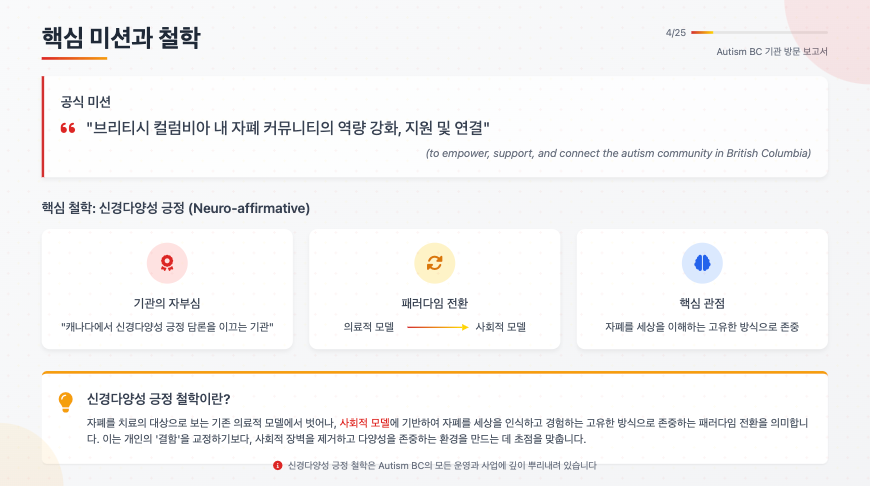Viewport: 870px width, 486px height.
Task: Click the 의료적 모델 label
Action: 368,327
